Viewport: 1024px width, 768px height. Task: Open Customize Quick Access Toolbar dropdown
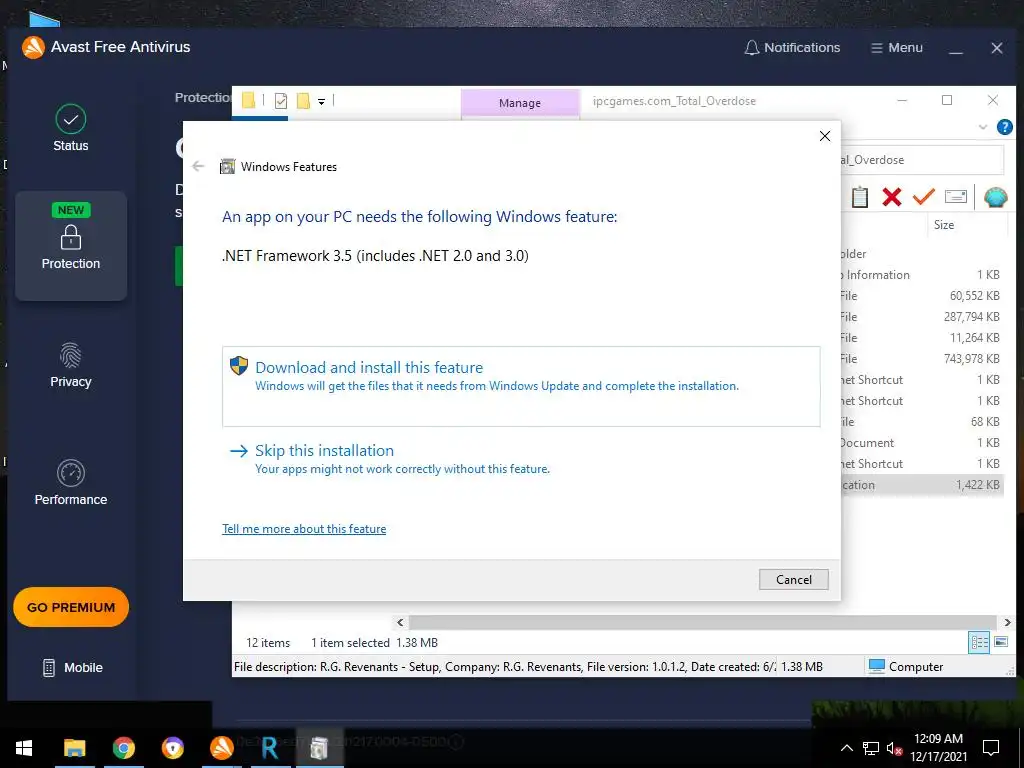point(321,101)
